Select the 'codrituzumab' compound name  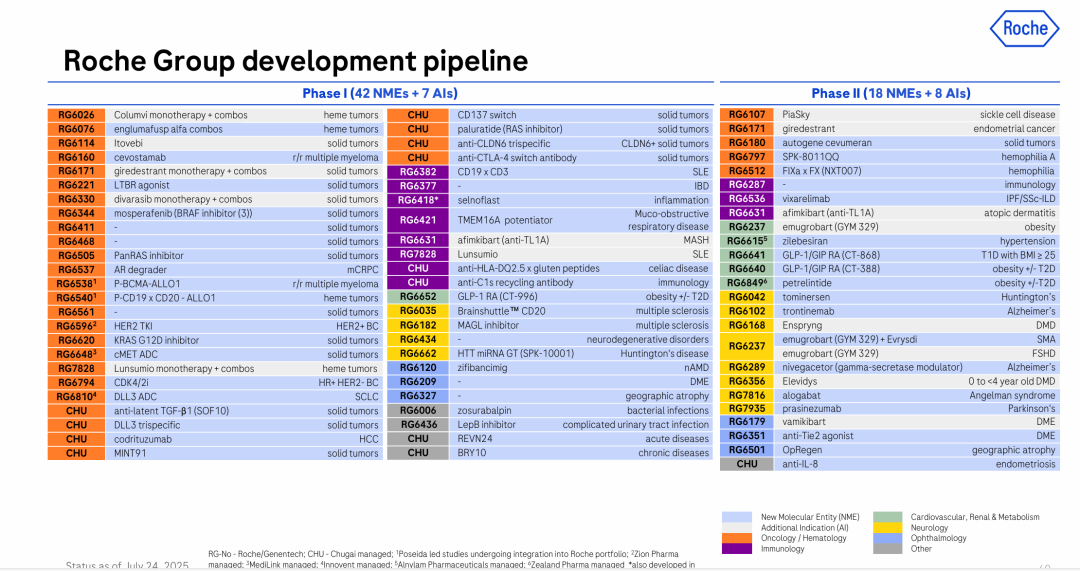point(143,439)
